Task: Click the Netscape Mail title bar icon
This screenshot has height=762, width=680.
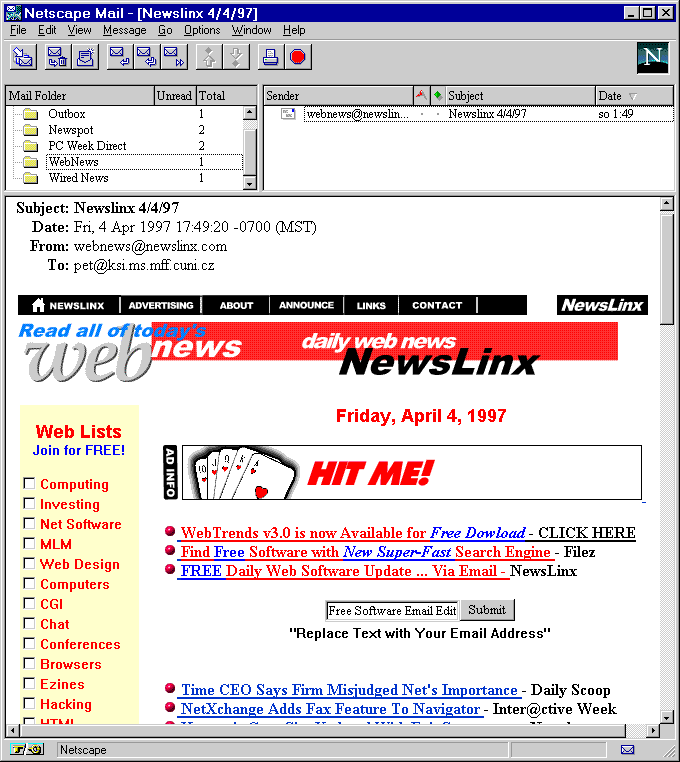Action: [x=13, y=13]
